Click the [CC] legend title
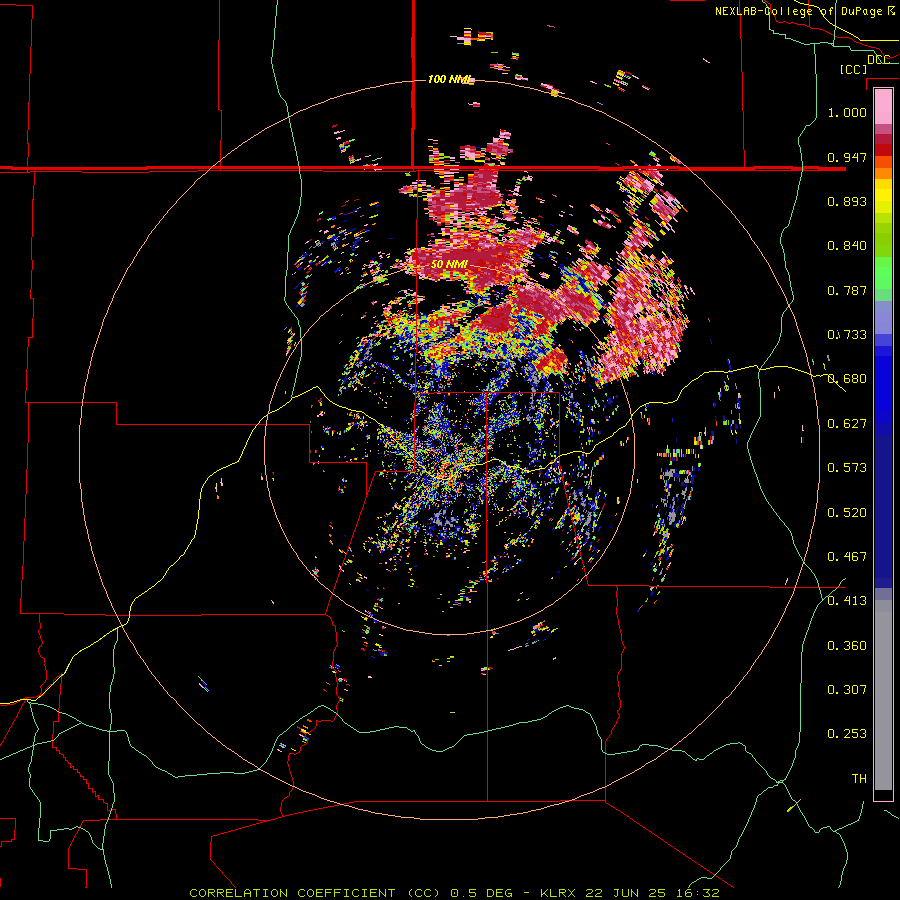Viewport: 900px width, 900px height. [854, 69]
